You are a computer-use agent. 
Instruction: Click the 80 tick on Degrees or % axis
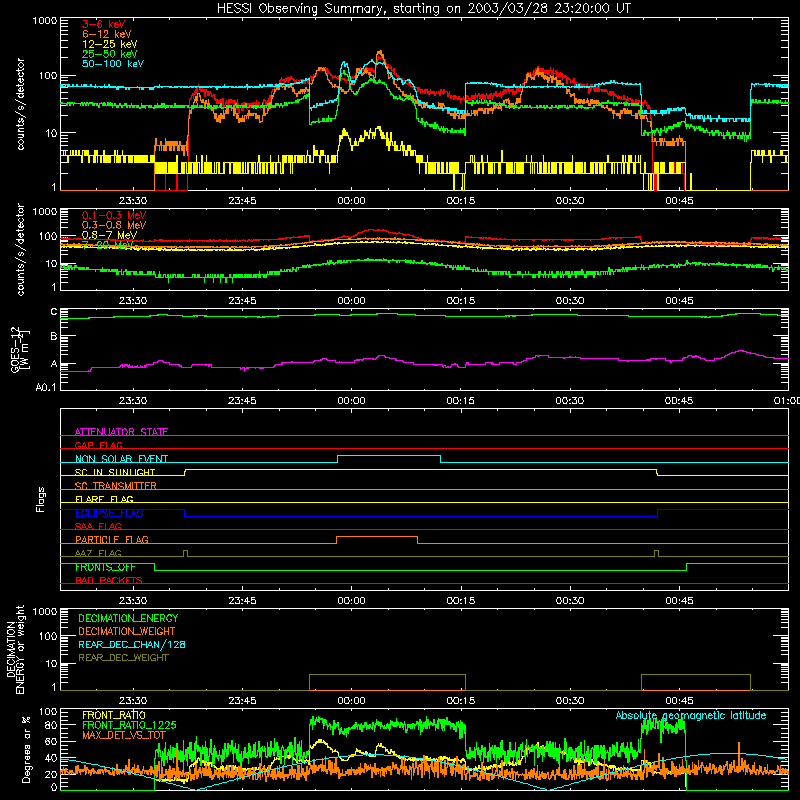click(52, 724)
